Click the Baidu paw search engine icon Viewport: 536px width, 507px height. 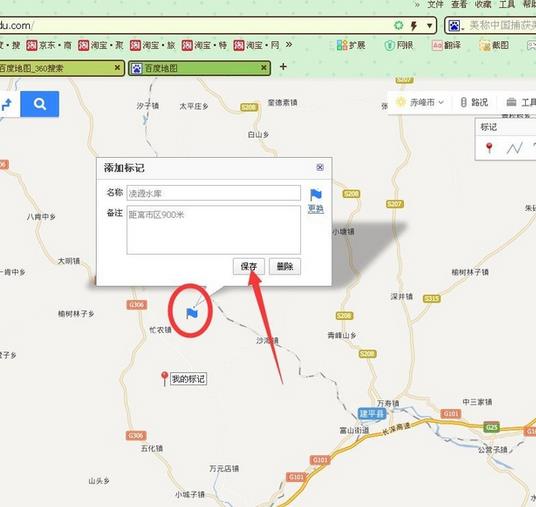tap(454, 26)
